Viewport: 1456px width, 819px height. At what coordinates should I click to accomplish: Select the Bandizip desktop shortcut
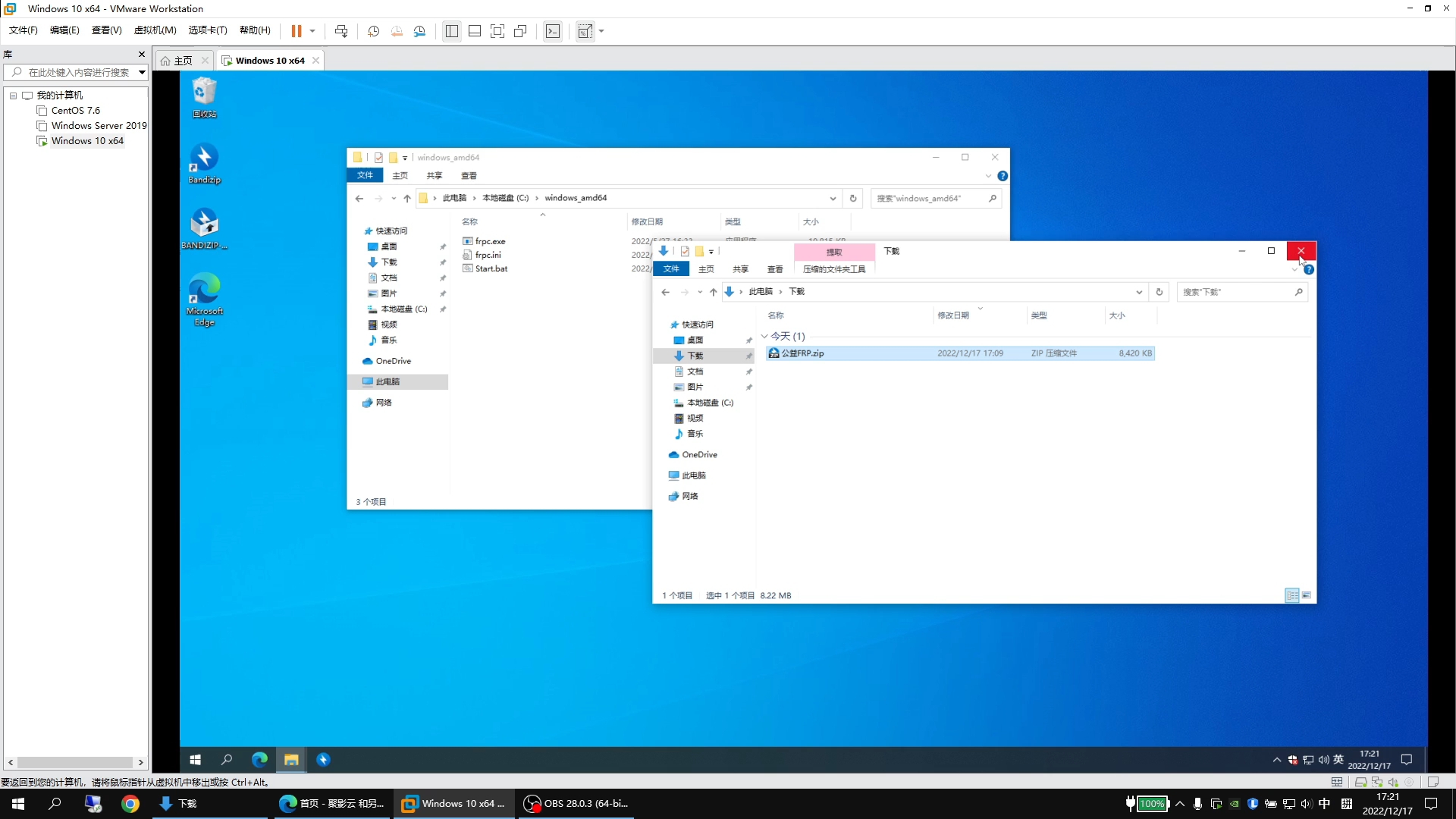(x=204, y=163)
